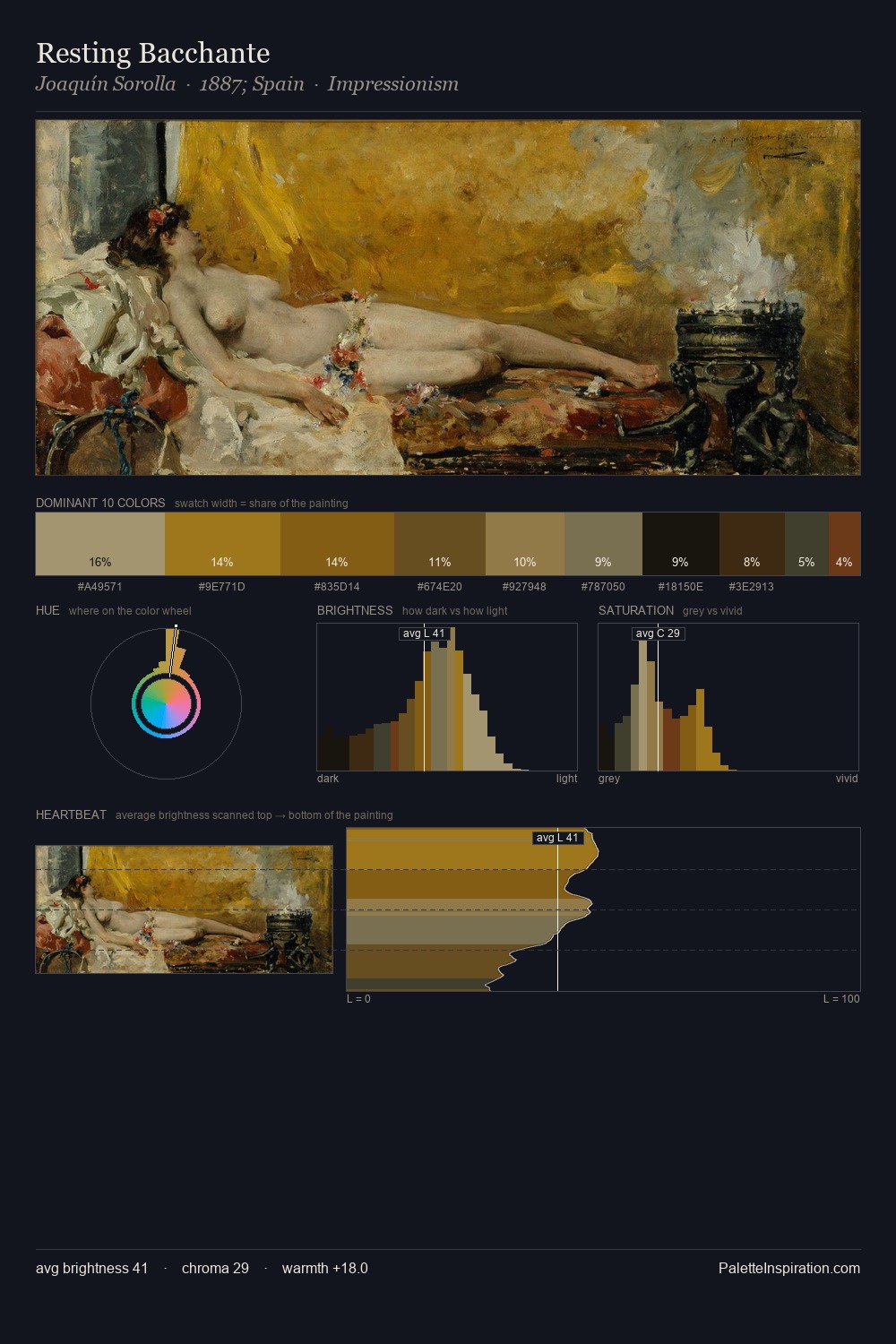Click the small painting thumbnail beside heartbeat chart

[x=184, y=909]
